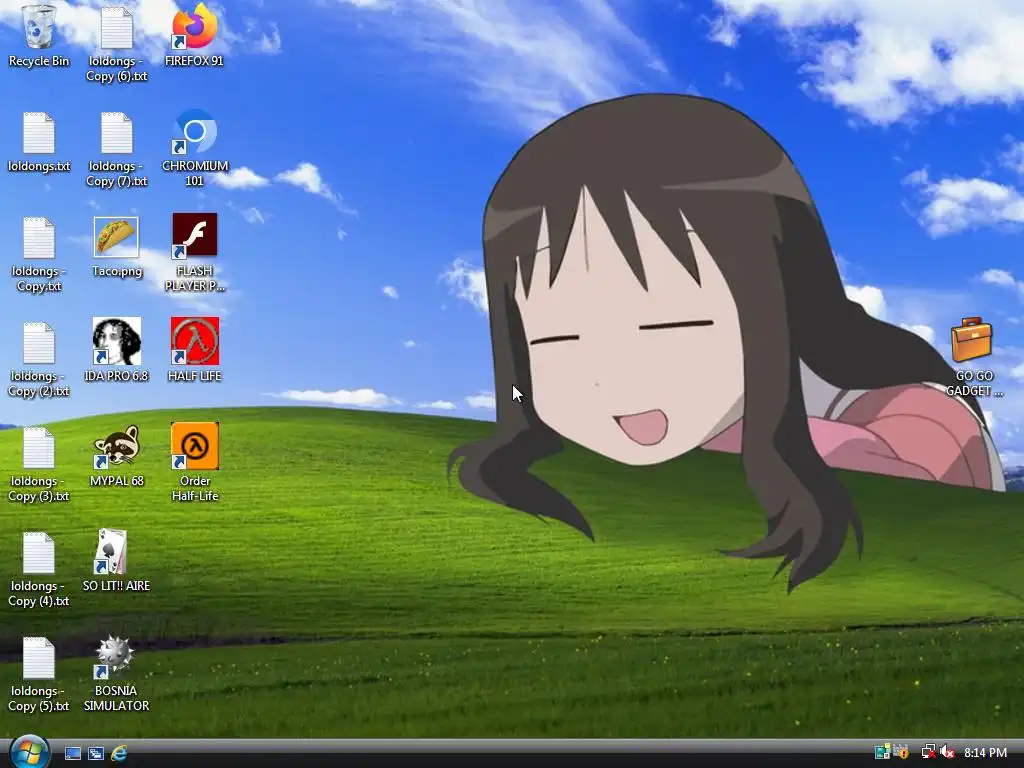1024x768 pixels.
Task: Open the disconnected network tray icon
Action: 928,752
